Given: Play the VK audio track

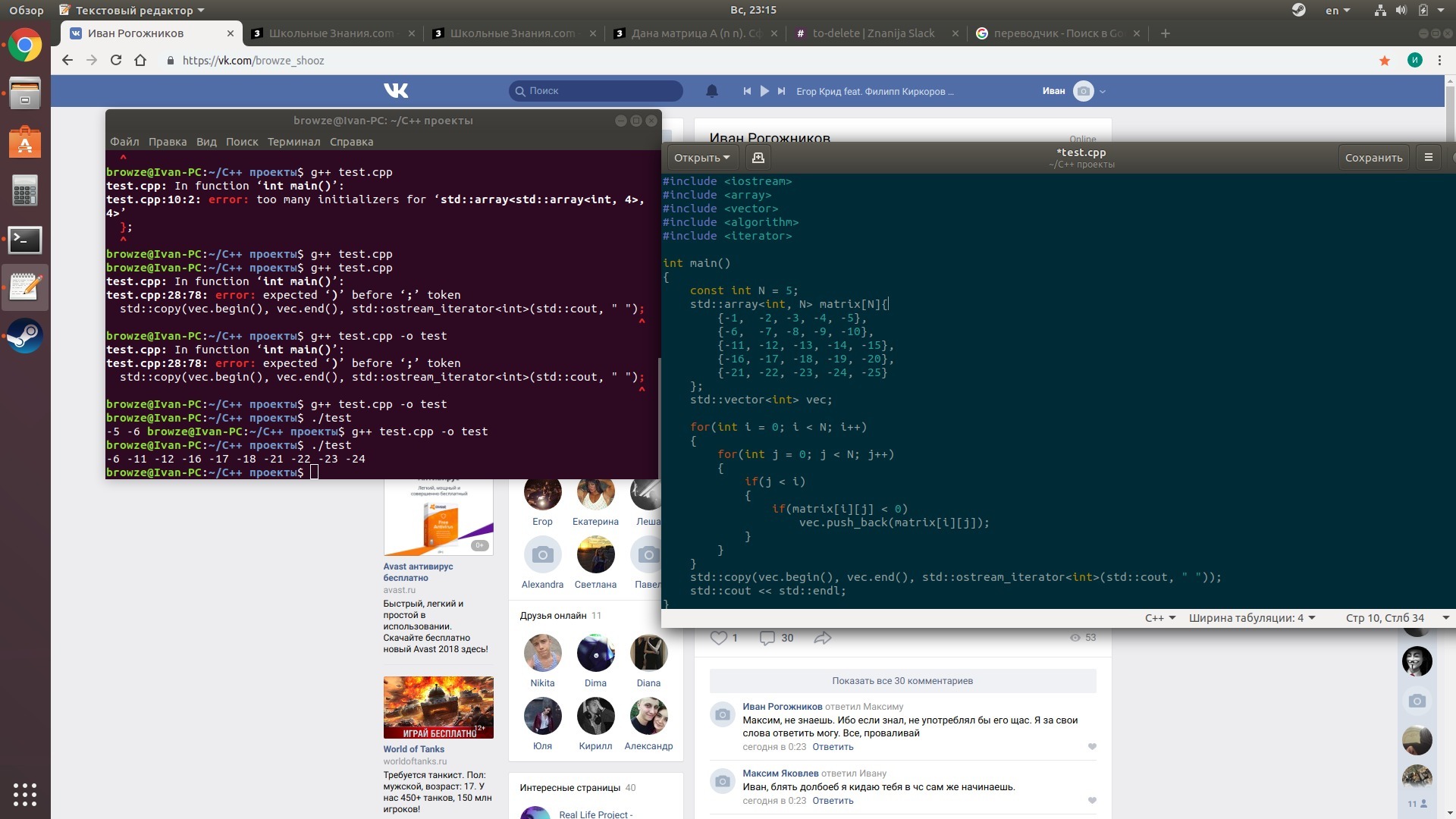Looking at the screenshot, I should (764, 91).
